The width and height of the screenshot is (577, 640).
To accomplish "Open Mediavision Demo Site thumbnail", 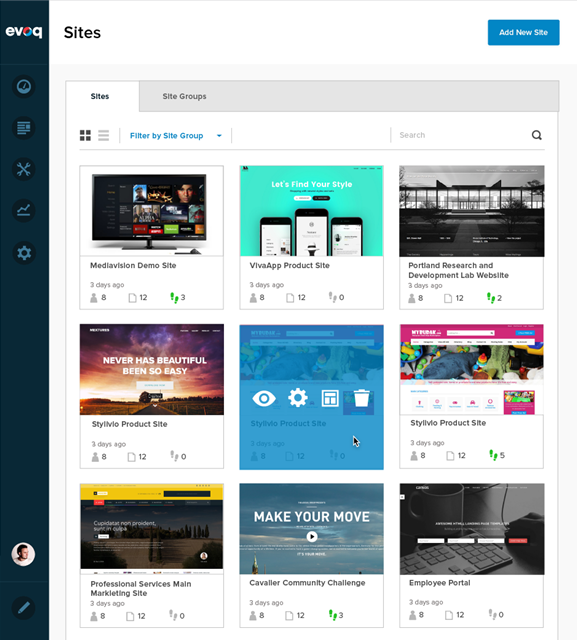I will [x=151, y=211].
